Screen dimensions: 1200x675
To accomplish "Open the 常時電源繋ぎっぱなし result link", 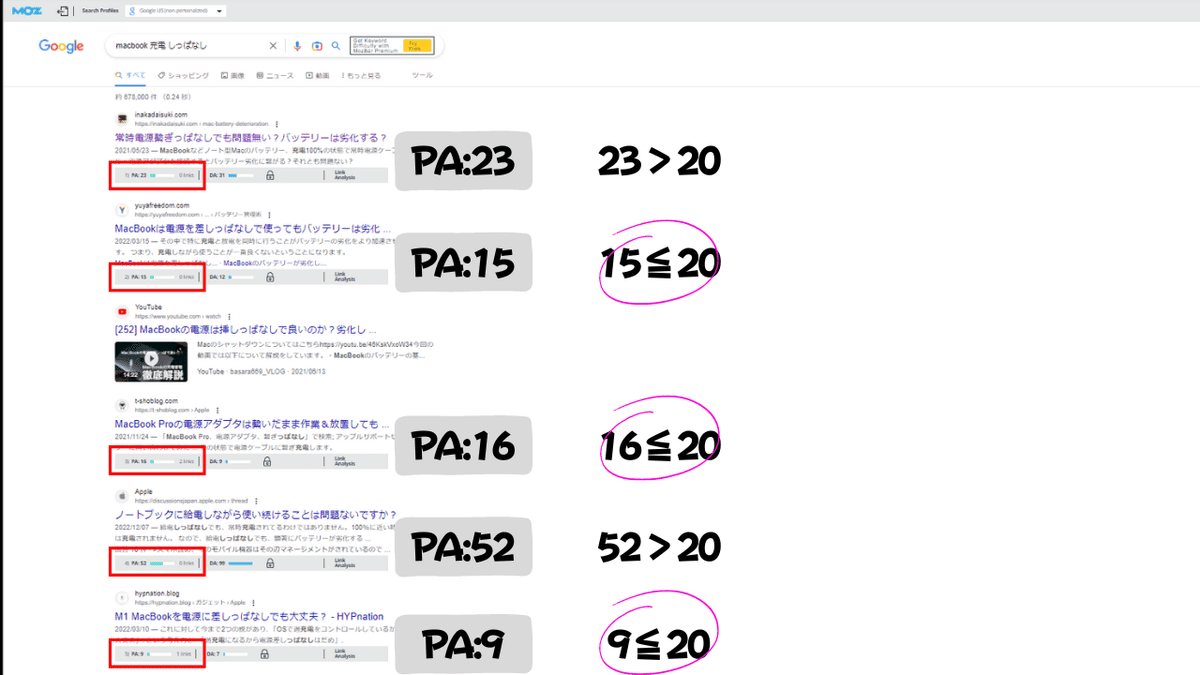I will 250,137.
